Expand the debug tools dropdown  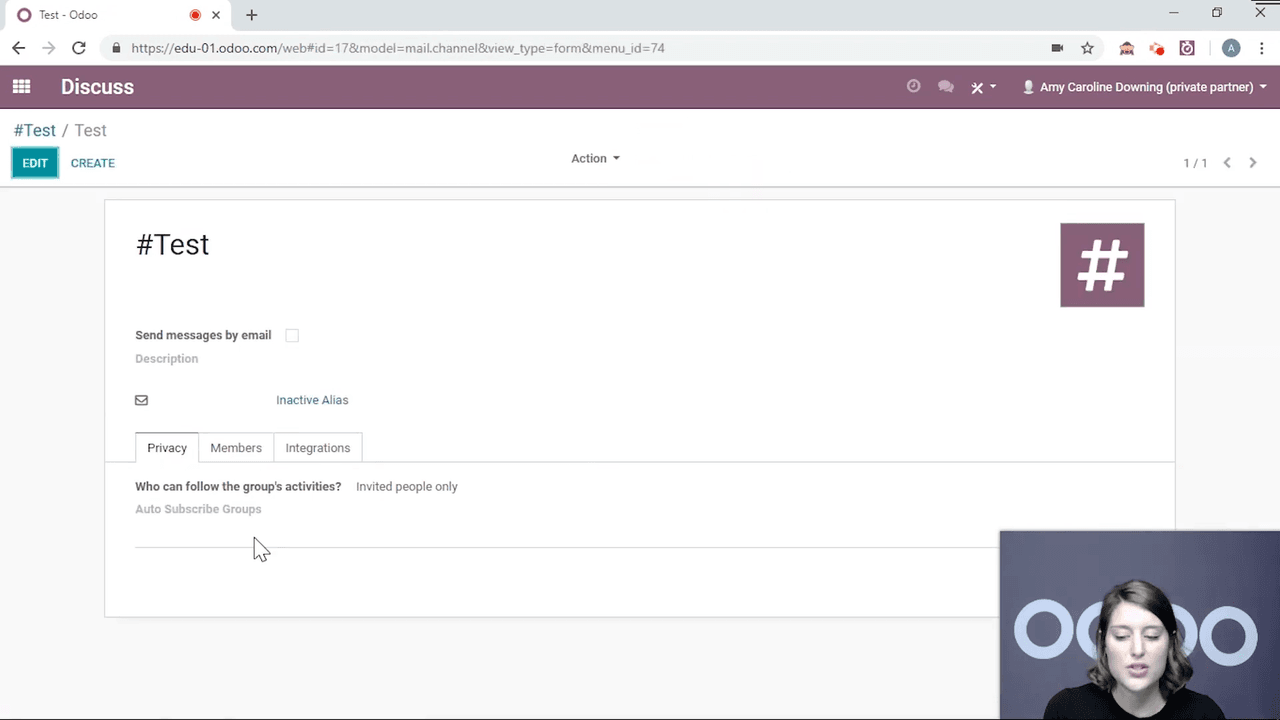point(983,87)
